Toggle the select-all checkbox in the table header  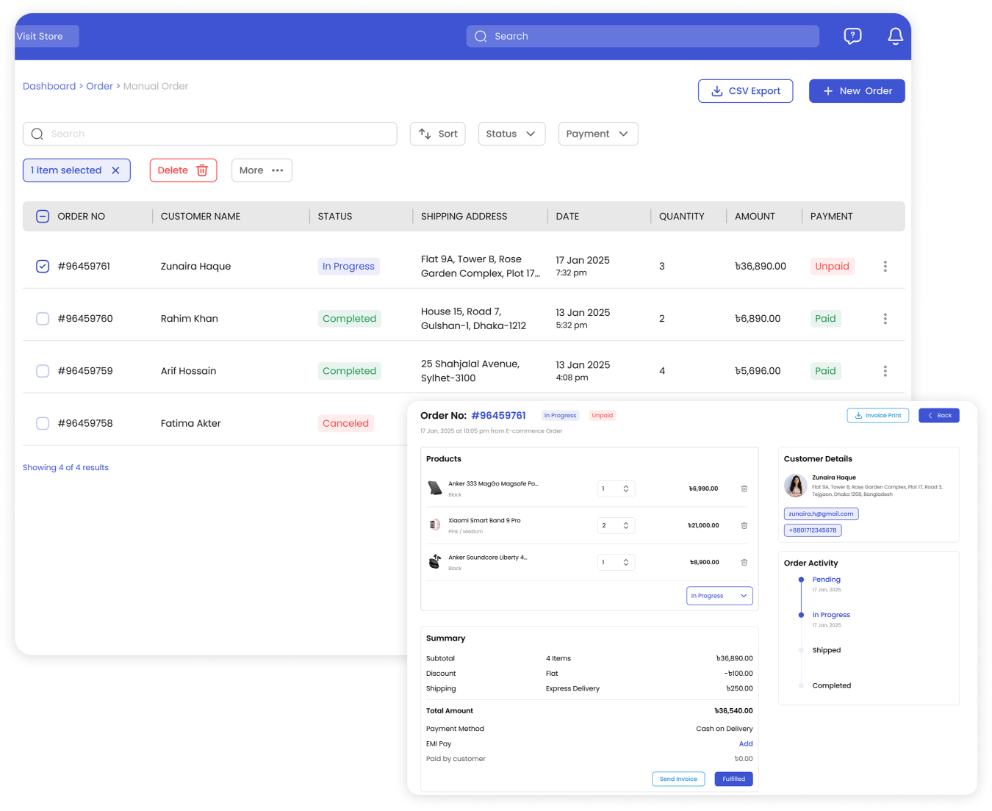click(x=42, y=216)
